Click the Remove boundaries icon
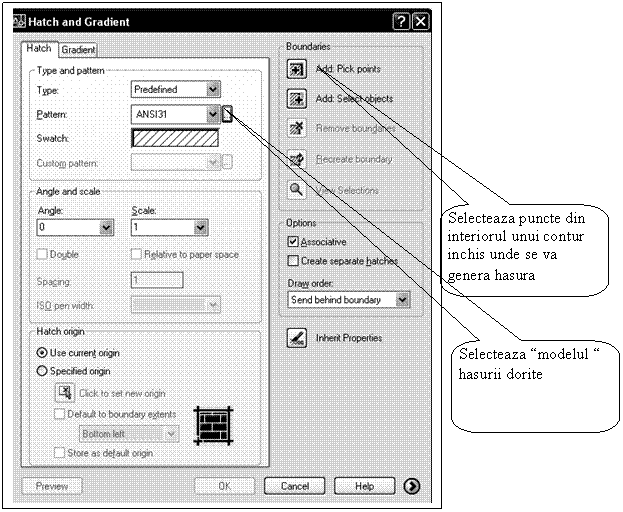This screenshot has width=623, height=512. [296, 128]
